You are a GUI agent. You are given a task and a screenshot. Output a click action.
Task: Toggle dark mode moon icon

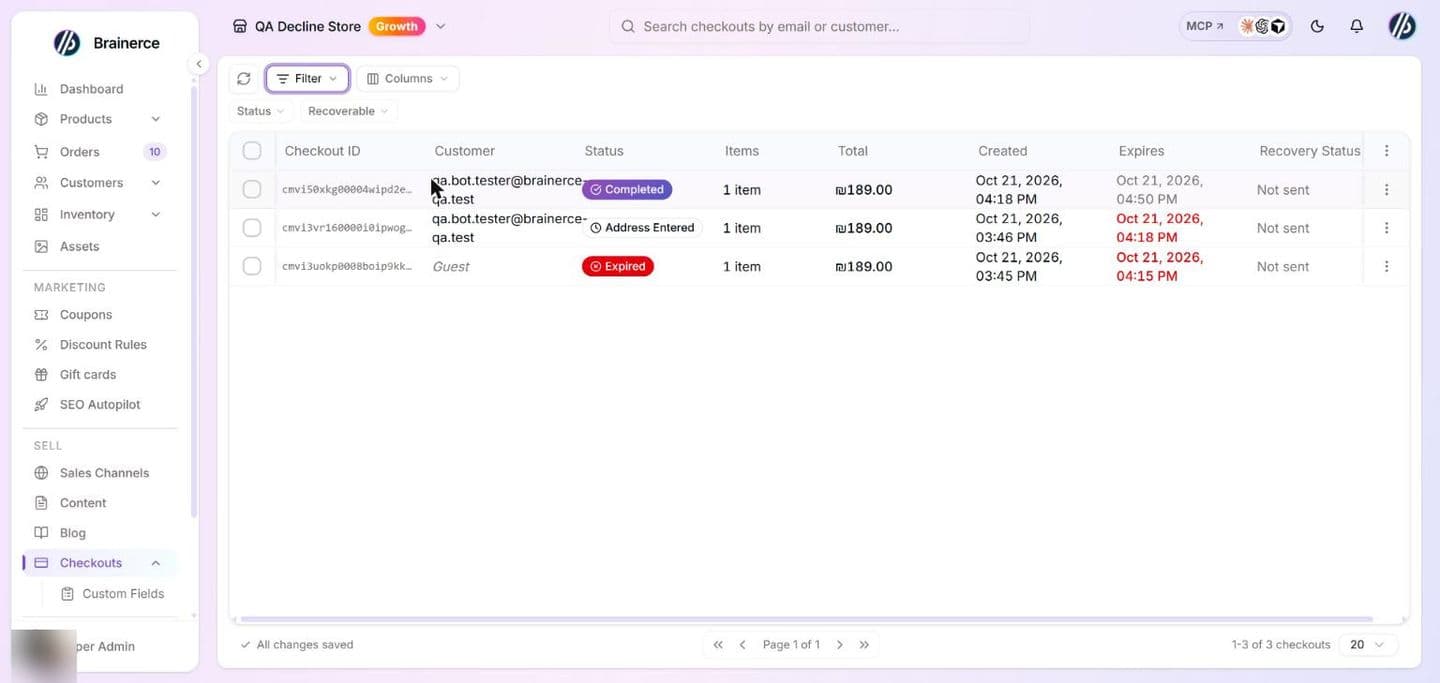(x=1317, y=26)
